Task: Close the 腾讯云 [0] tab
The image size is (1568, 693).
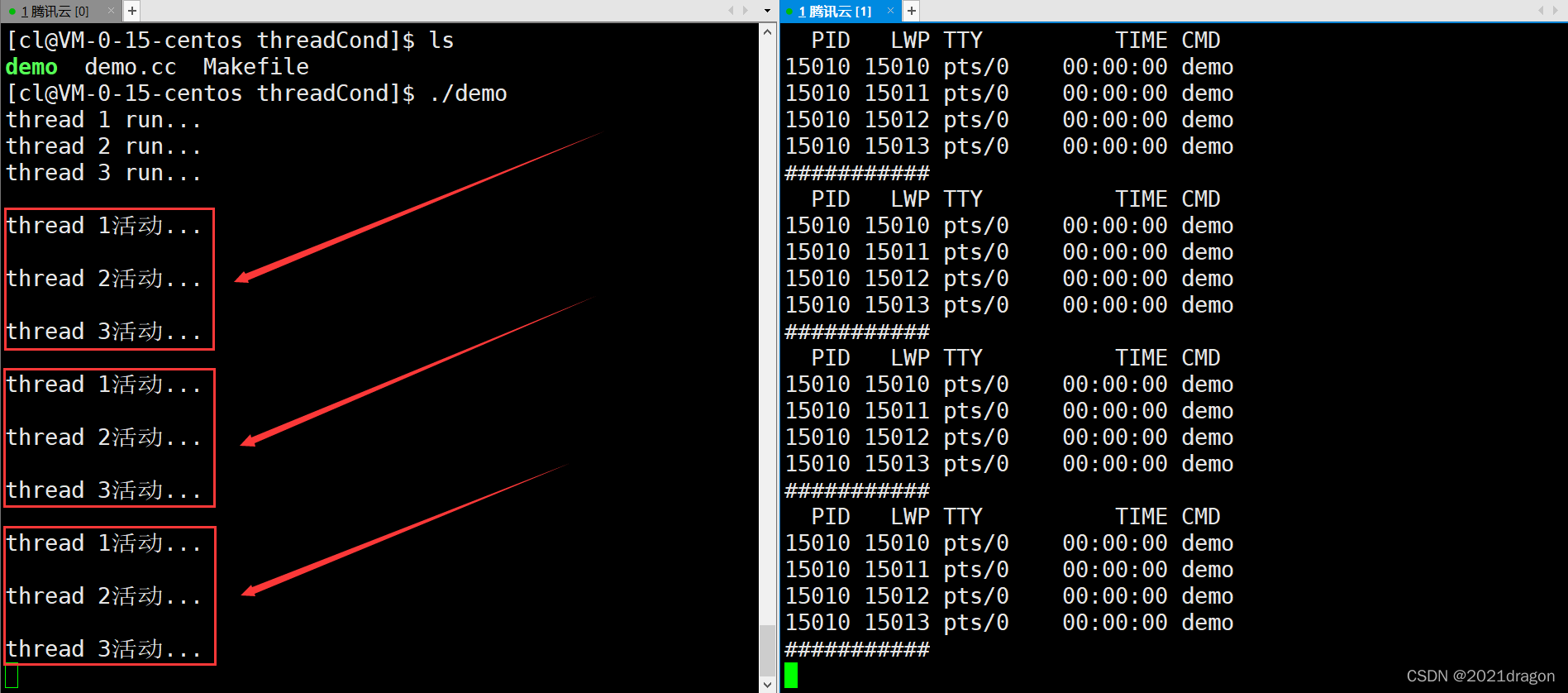Action: tap(111, 12)
